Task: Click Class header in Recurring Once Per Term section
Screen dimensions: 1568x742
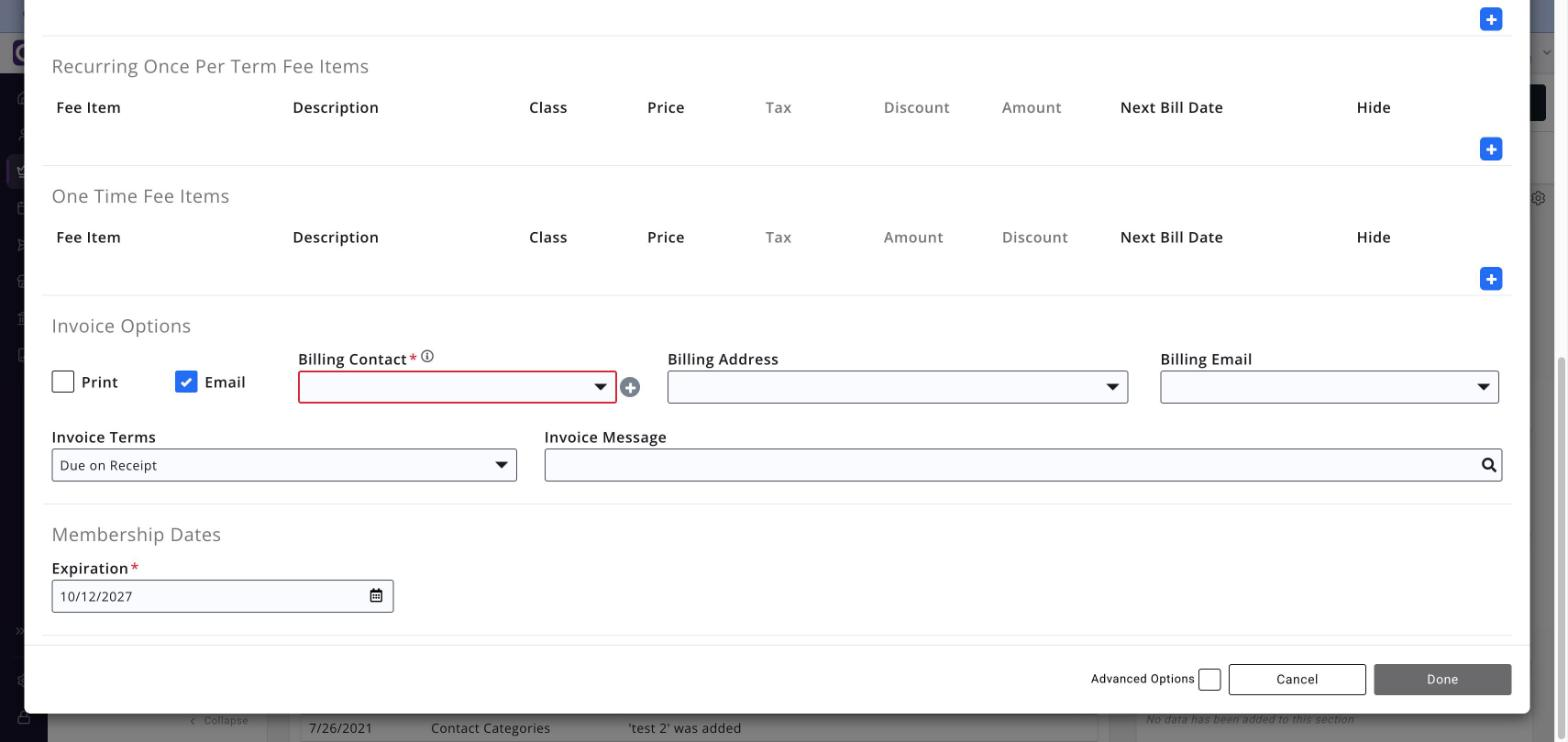Action: pyautogui.click(x=548, y=107)
